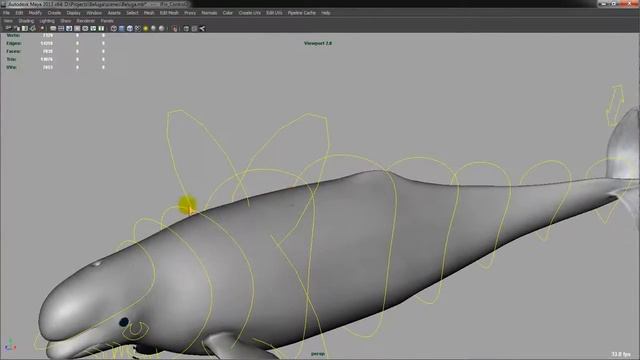Toggle the Gate Mask icon

tap(77, 29)
